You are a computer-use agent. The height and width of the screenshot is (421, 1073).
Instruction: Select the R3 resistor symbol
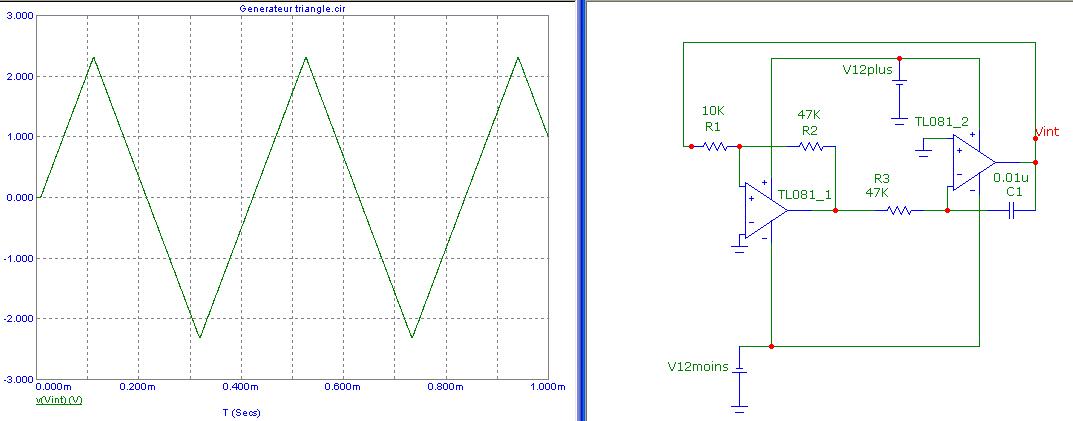tap(900, 211)
